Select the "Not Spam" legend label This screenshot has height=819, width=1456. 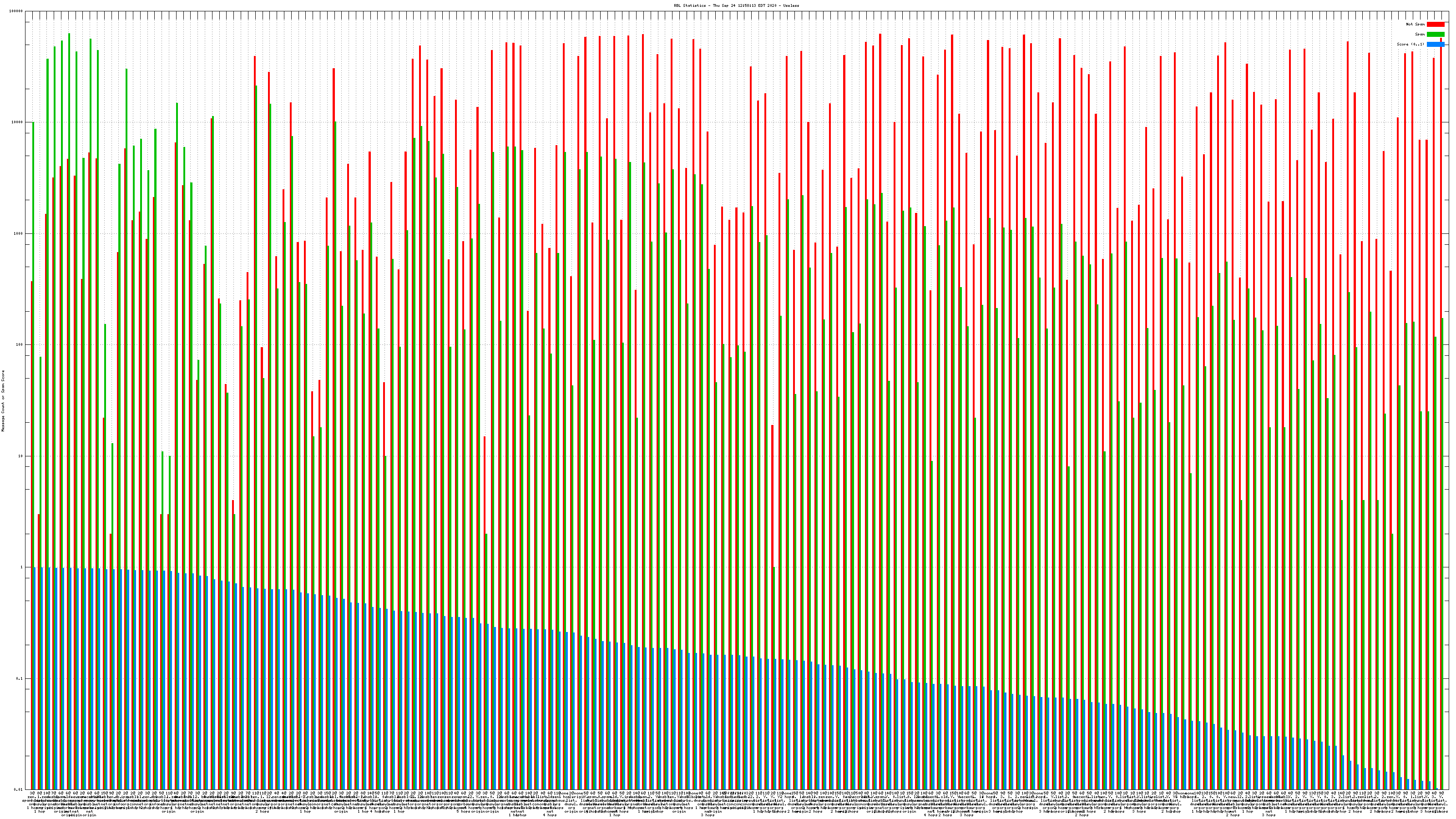[x=1416, y=24]
